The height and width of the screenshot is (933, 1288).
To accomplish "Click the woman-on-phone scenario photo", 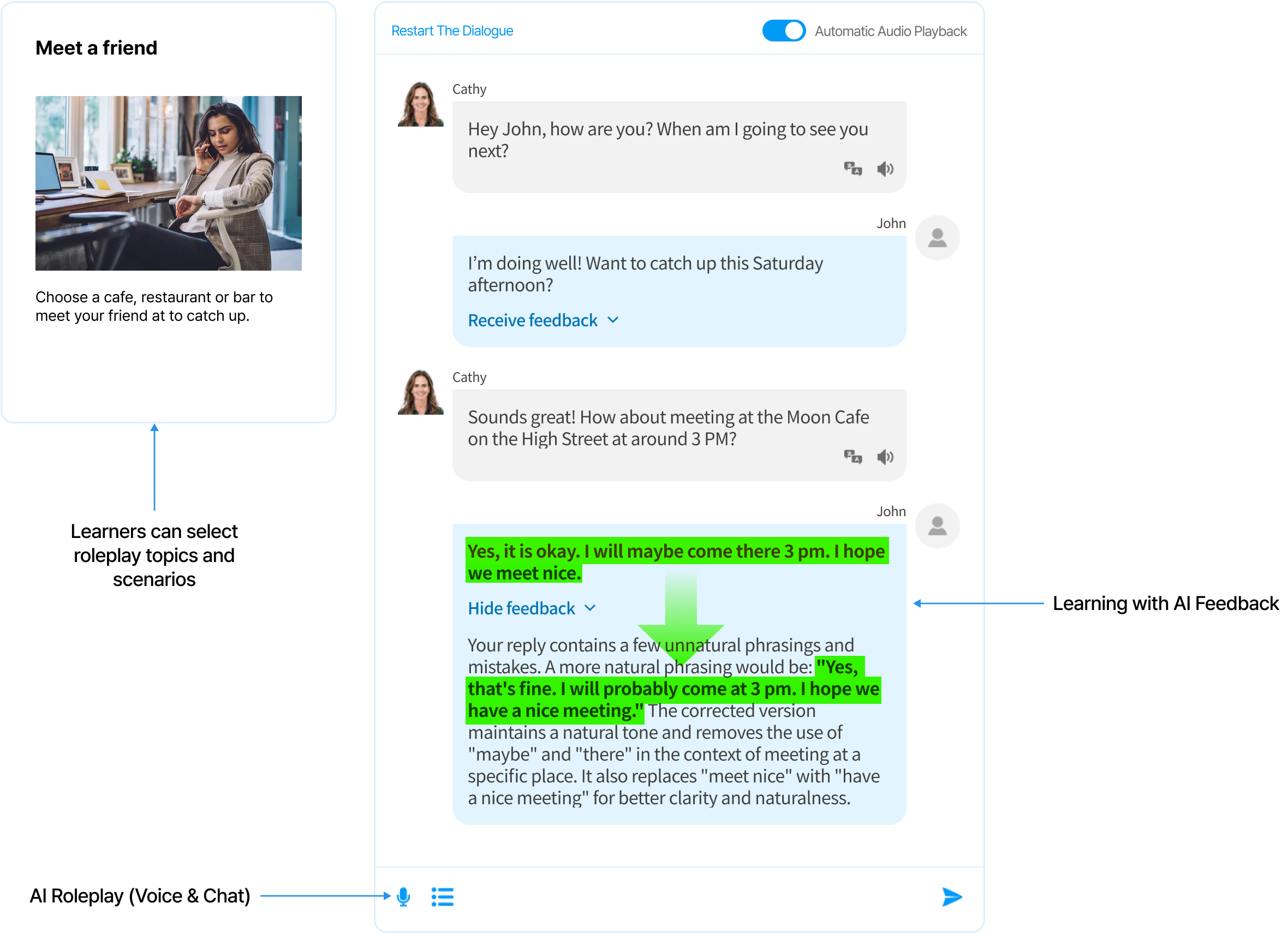I will (168, 183).
